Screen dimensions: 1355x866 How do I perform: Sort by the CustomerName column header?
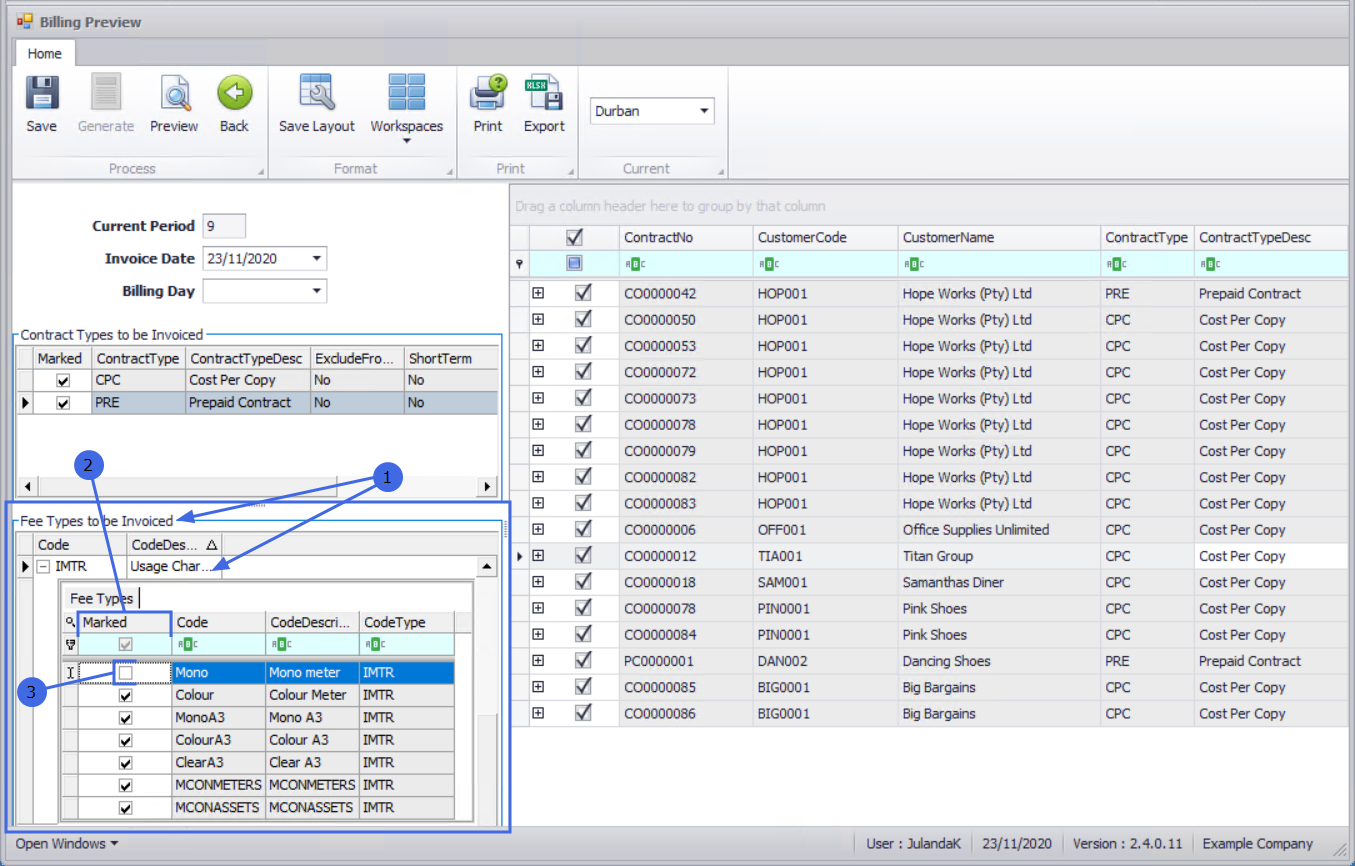click(x=997, y=238)
